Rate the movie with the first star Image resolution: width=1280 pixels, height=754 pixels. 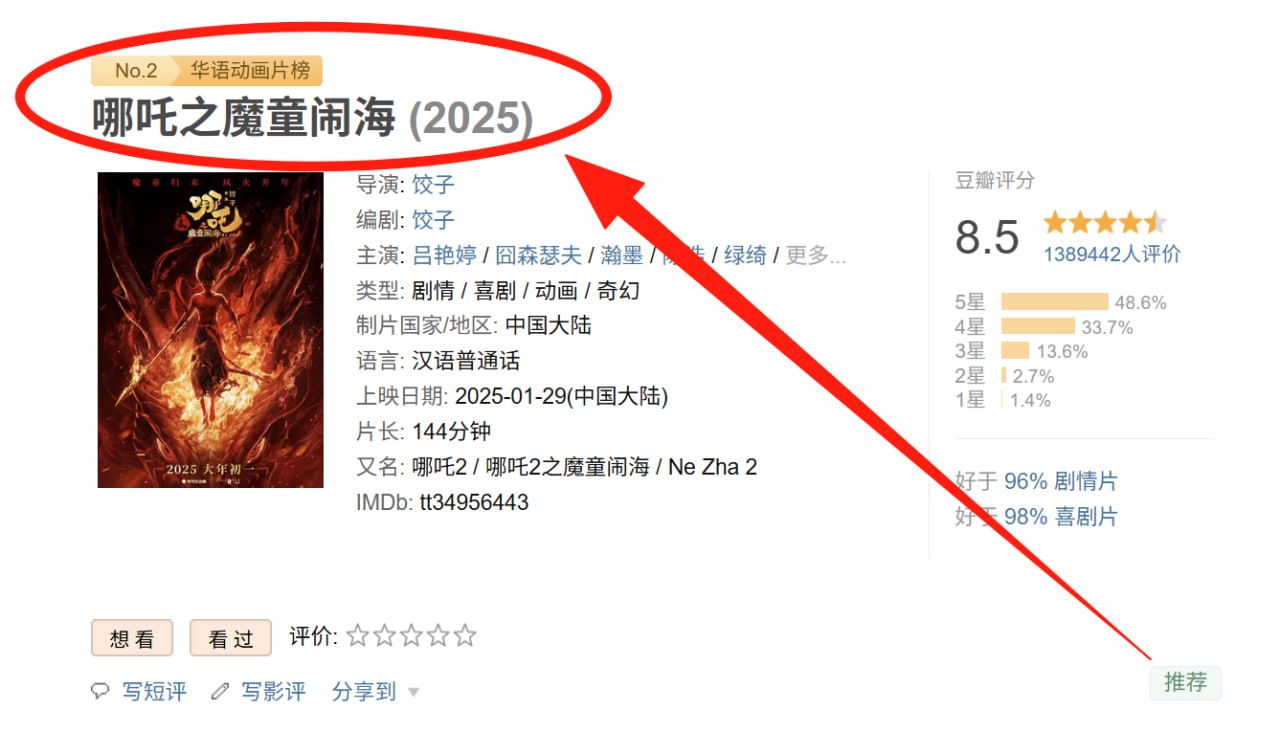pyautogui.click(x=358, y=636)
